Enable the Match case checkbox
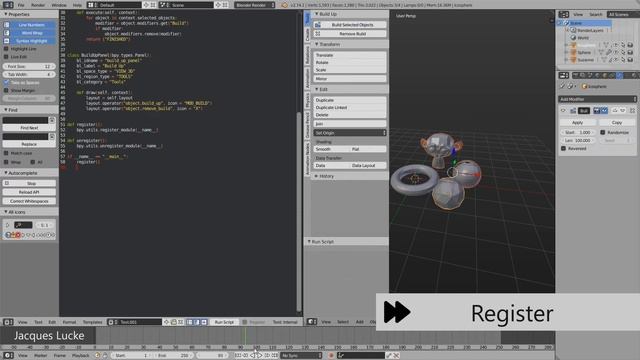Image resolution: width=640 pixels, height=360 pixels. pos(6,153)
